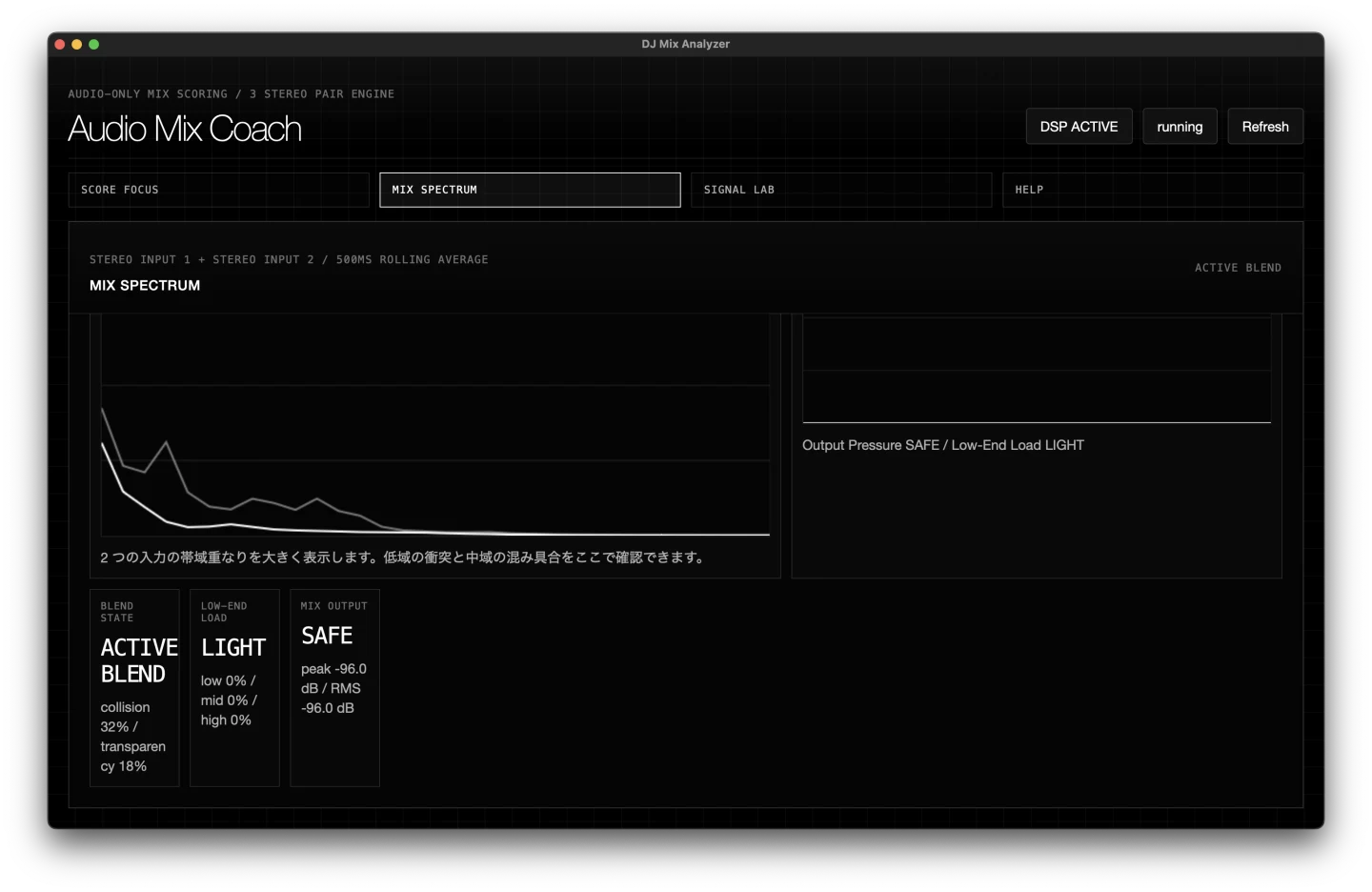Click the MIX SPECTRUM panel heading

pyautogui.click(x=144, y=285)
